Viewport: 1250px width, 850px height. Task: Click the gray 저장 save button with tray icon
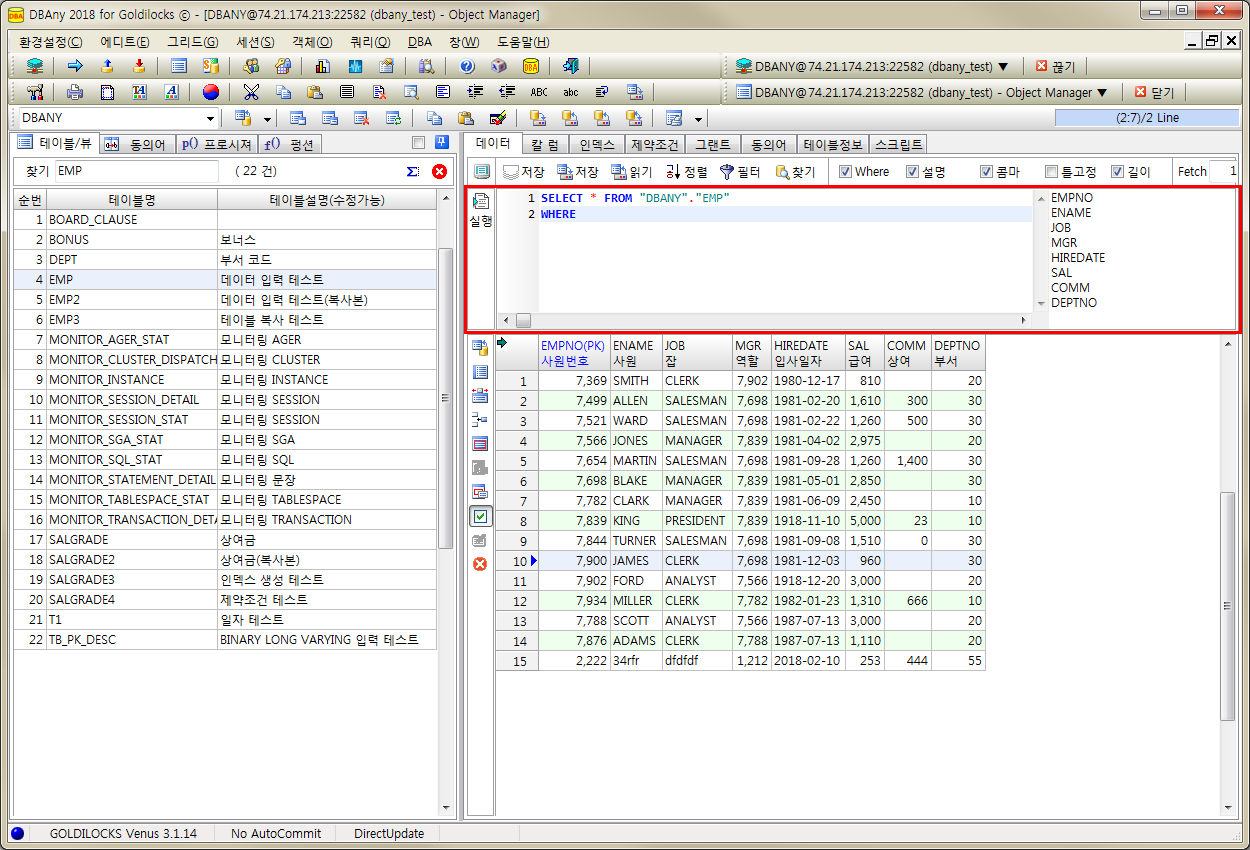tap(524, 171)
